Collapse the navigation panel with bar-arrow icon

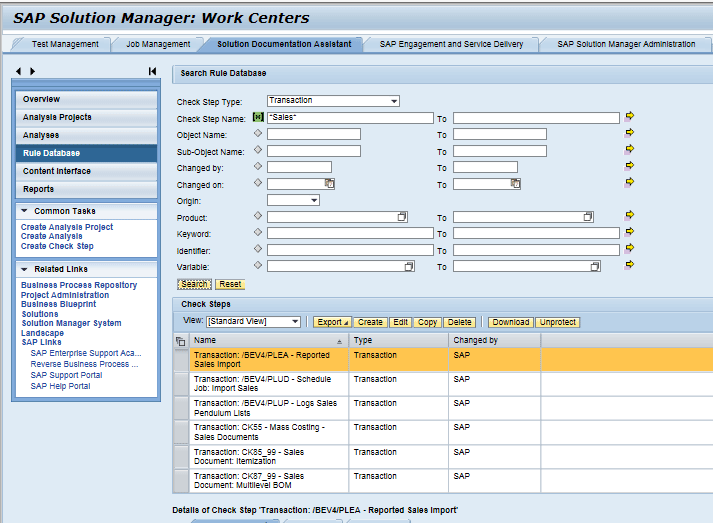152,71
